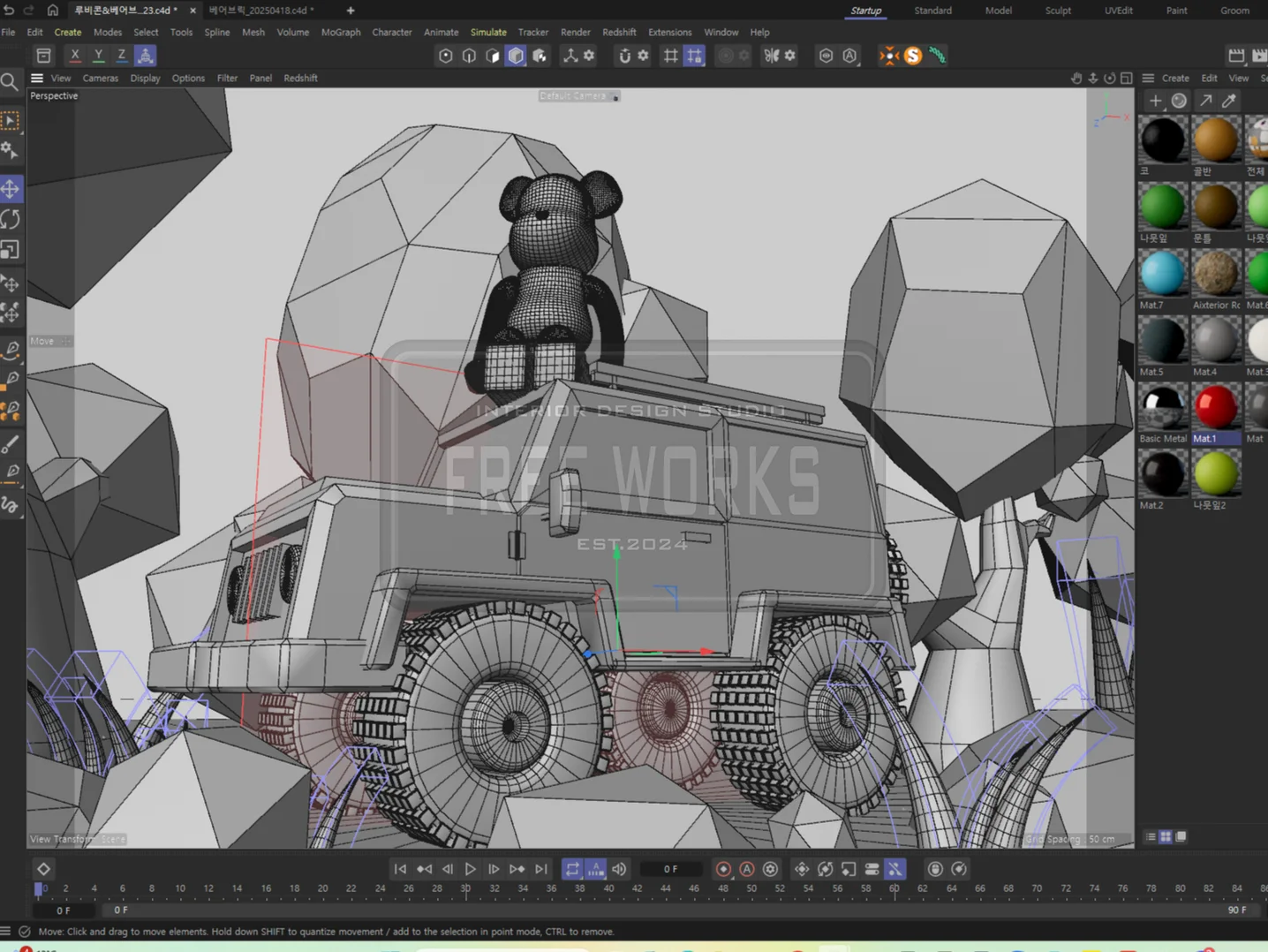Play the animation forward
This screenshot has width=1268, height=952.
471,869
